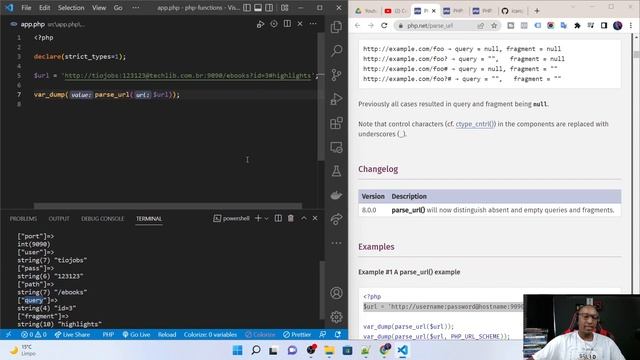Toggle the bottom panel layout button
The height and width of the screenshot is (360, 640).
click(x=258, y=8)
